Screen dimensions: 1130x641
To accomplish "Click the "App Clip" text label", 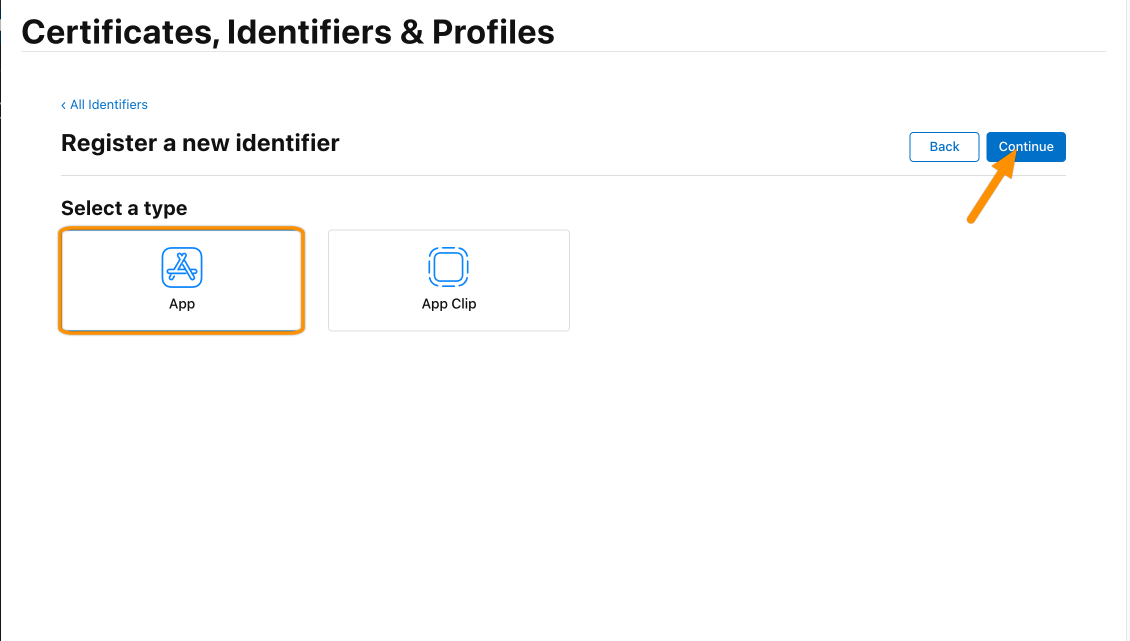I will coord(448,304).
